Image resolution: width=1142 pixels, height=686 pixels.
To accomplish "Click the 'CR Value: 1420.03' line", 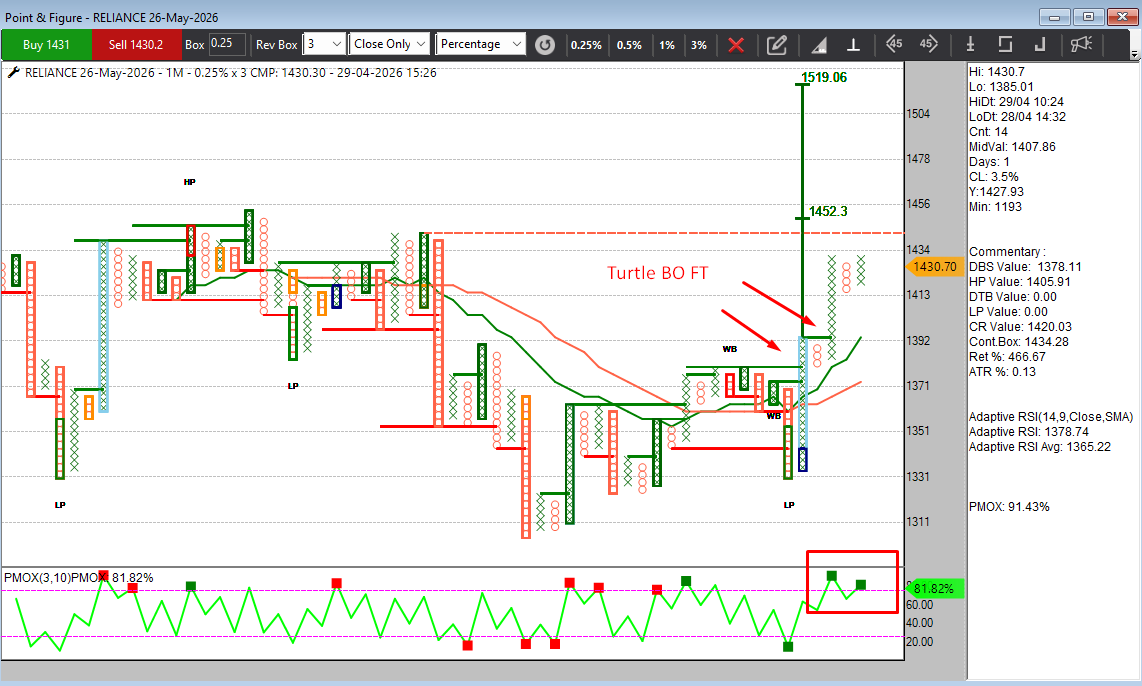I will [x=1020, y=327].
